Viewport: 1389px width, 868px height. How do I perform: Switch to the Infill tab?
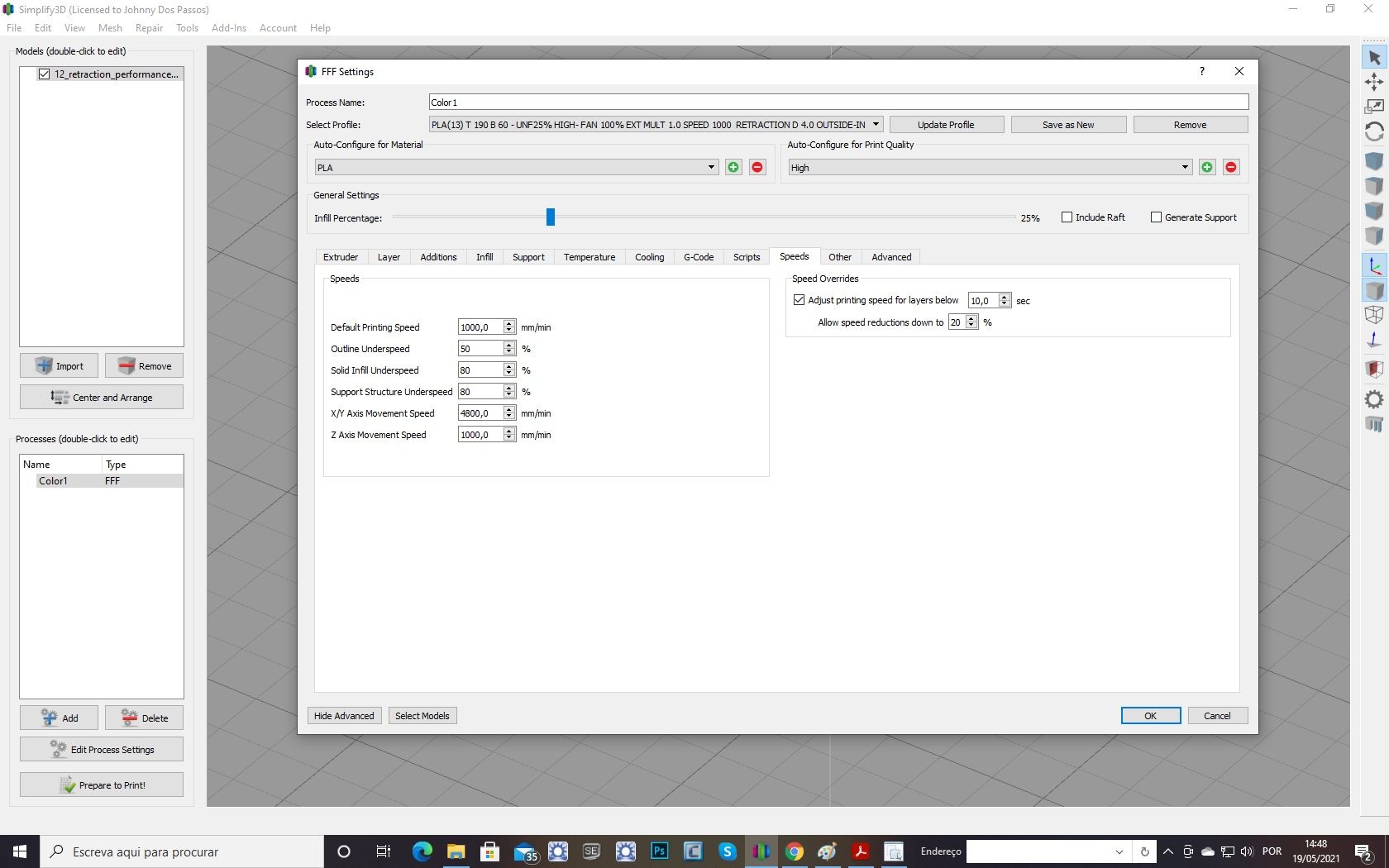point(484,257)
